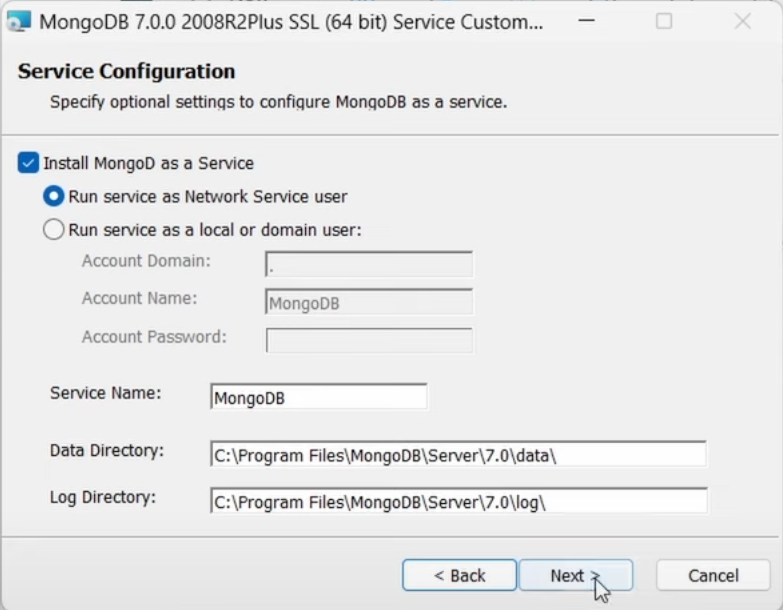Click the 'Specify optional settings' description text
The width and height of the screenshot is (783, 610).
click(x=278, y=102)
